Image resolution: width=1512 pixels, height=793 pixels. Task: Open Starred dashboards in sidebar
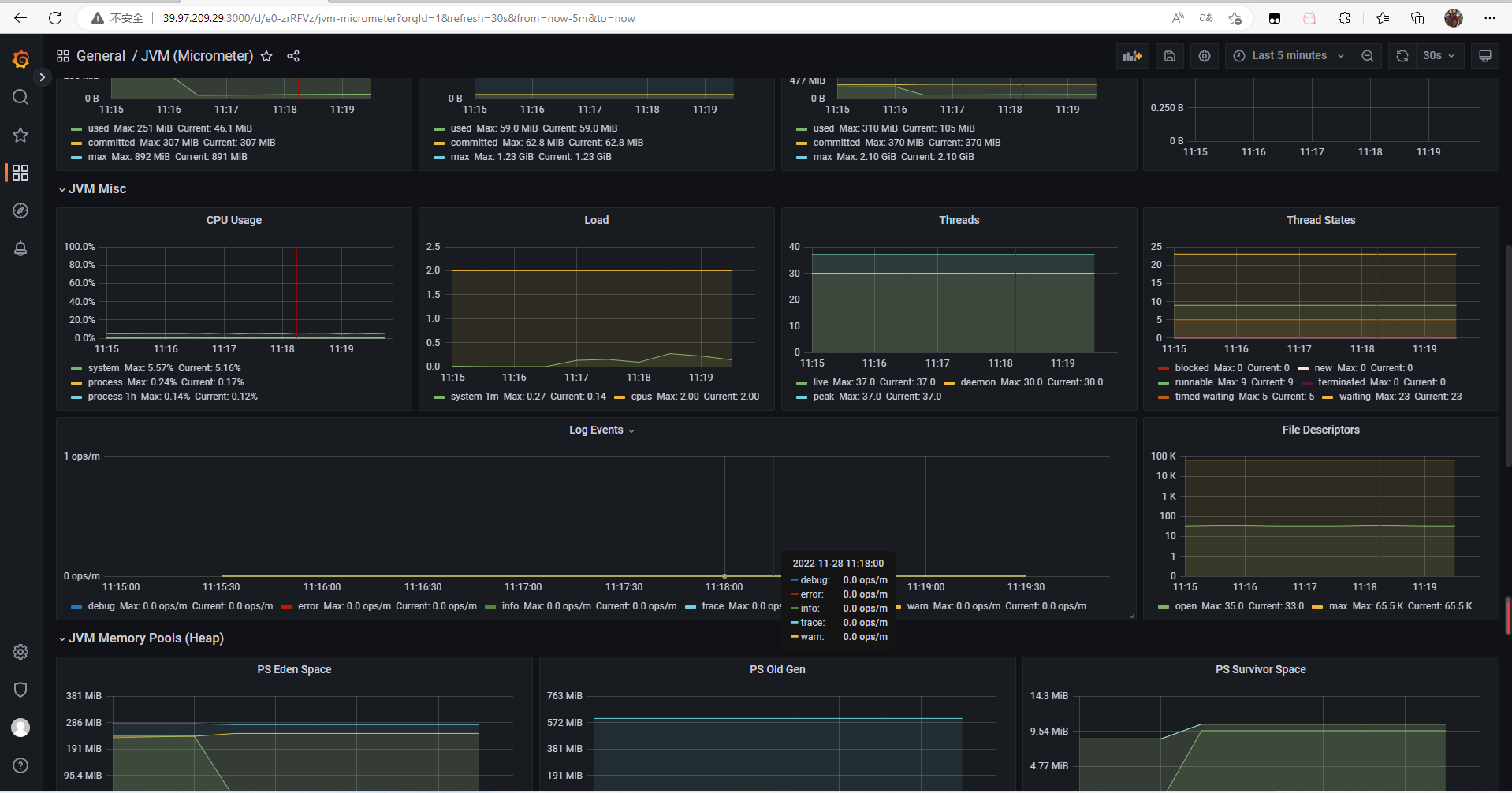pyautogui.click(x=20, y=135)
